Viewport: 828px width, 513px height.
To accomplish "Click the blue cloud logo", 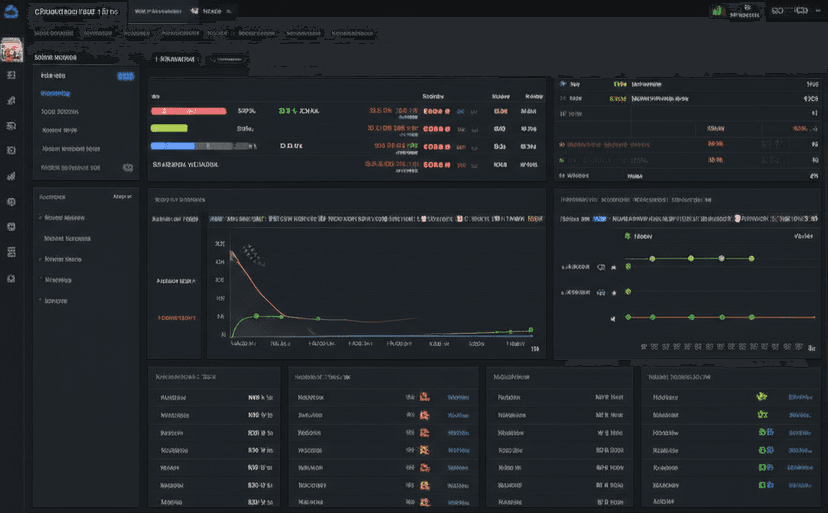I will 11,11.
